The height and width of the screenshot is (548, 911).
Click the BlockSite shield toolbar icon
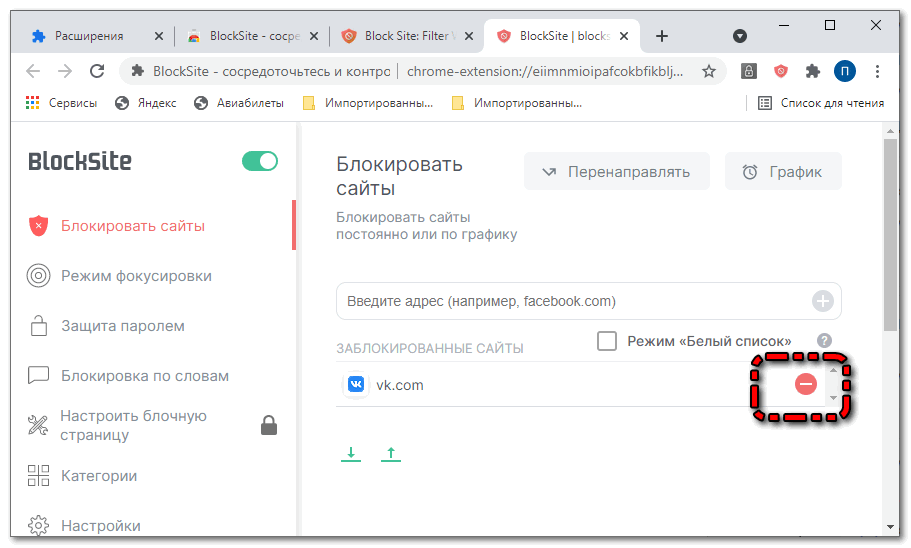point(780,71)
